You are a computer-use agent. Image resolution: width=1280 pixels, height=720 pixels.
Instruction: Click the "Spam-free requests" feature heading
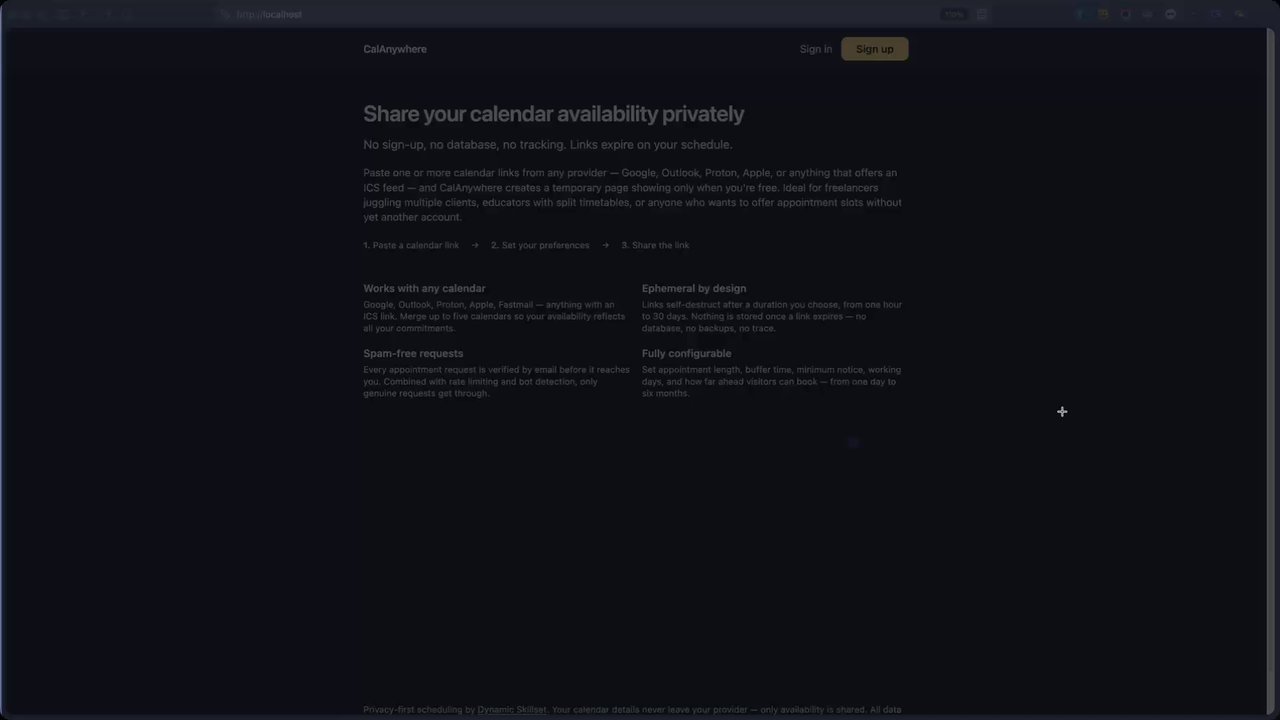413,353
